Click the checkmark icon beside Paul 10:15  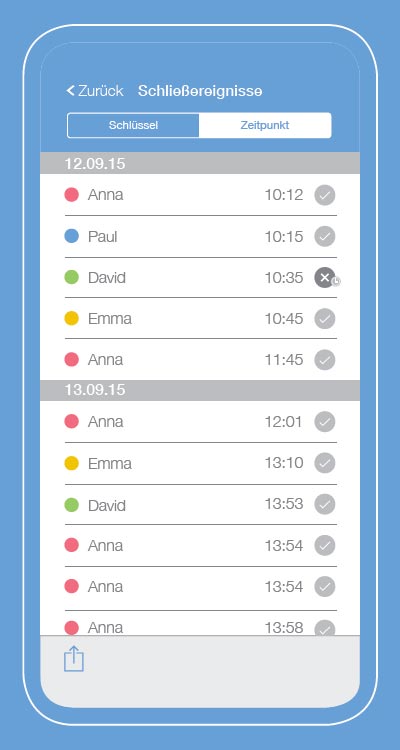(325, 236)
